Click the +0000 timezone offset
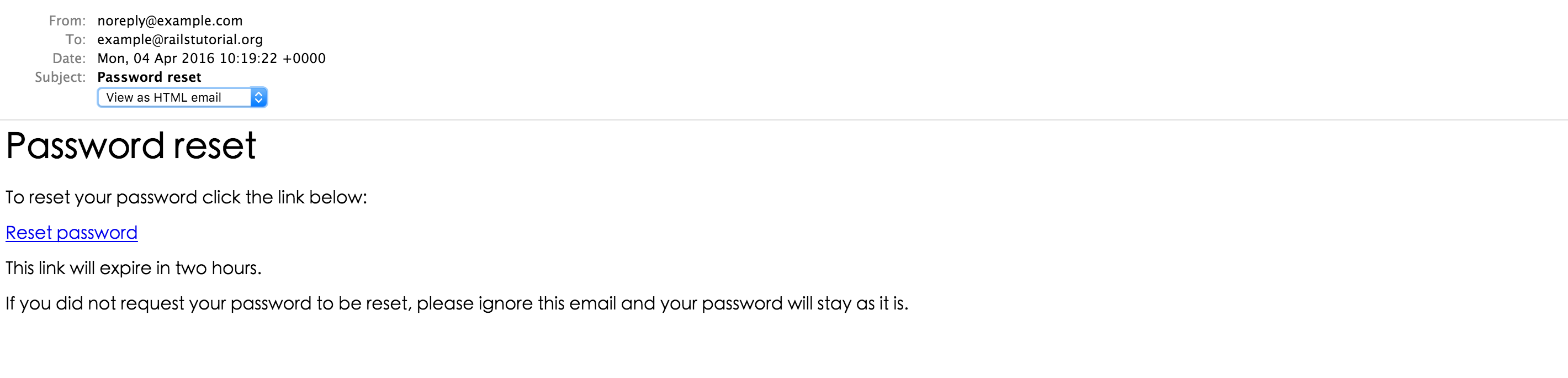Viewport: 1568px width, 378px height. [x=304, y=59]
